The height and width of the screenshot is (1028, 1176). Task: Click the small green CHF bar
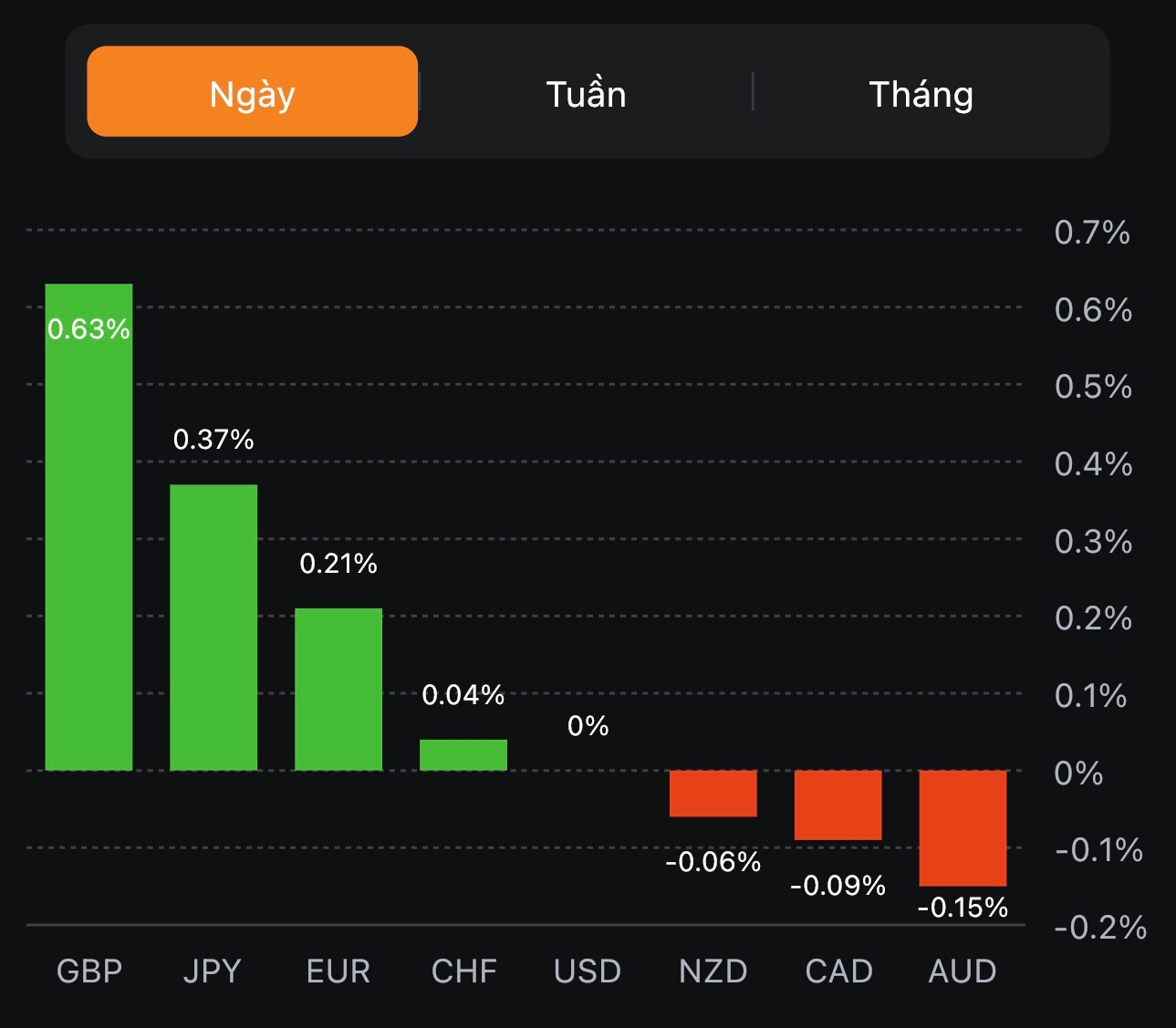tap(463, 755)
